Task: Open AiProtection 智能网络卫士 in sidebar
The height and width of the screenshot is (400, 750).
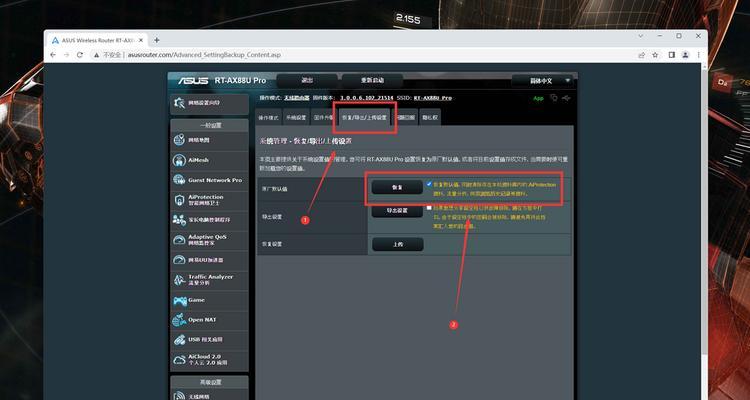Action: pyautogui.click(x=209, y=200)
